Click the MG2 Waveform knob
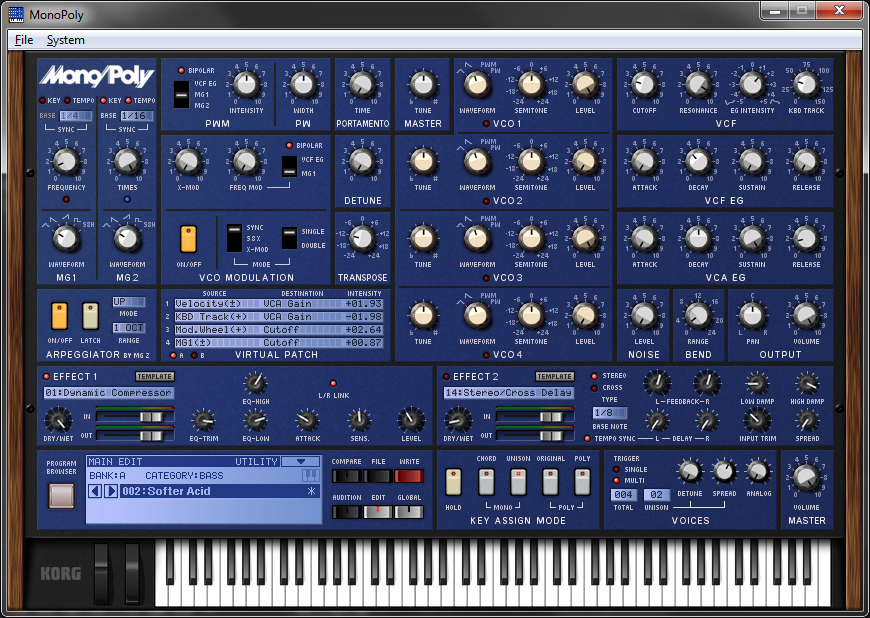This screenshot has height=618, width=870. tap(127, 239)
